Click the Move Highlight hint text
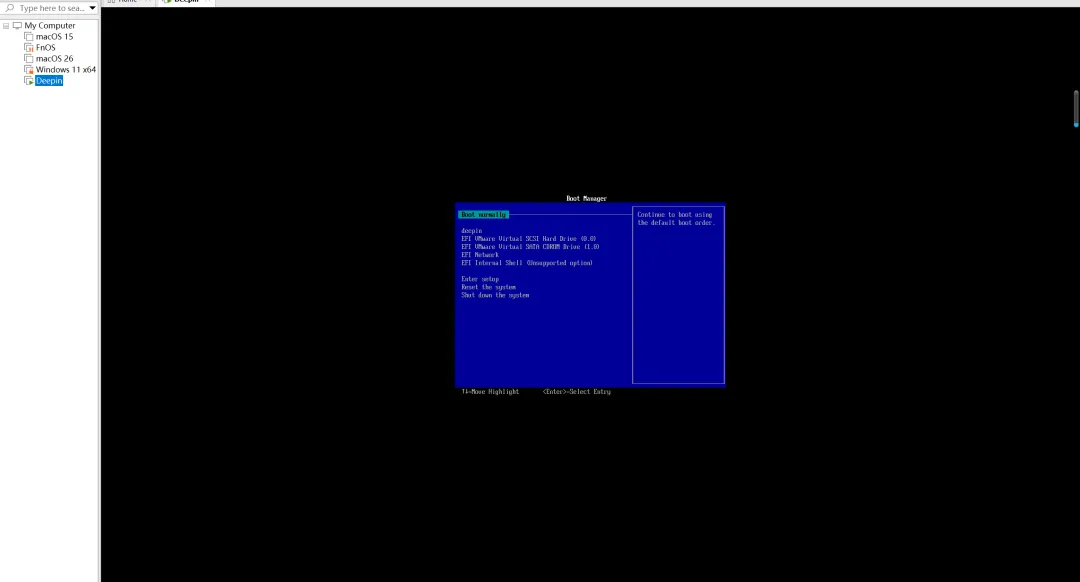Viewport: 1080px width, 582px height. coord(490,392)
